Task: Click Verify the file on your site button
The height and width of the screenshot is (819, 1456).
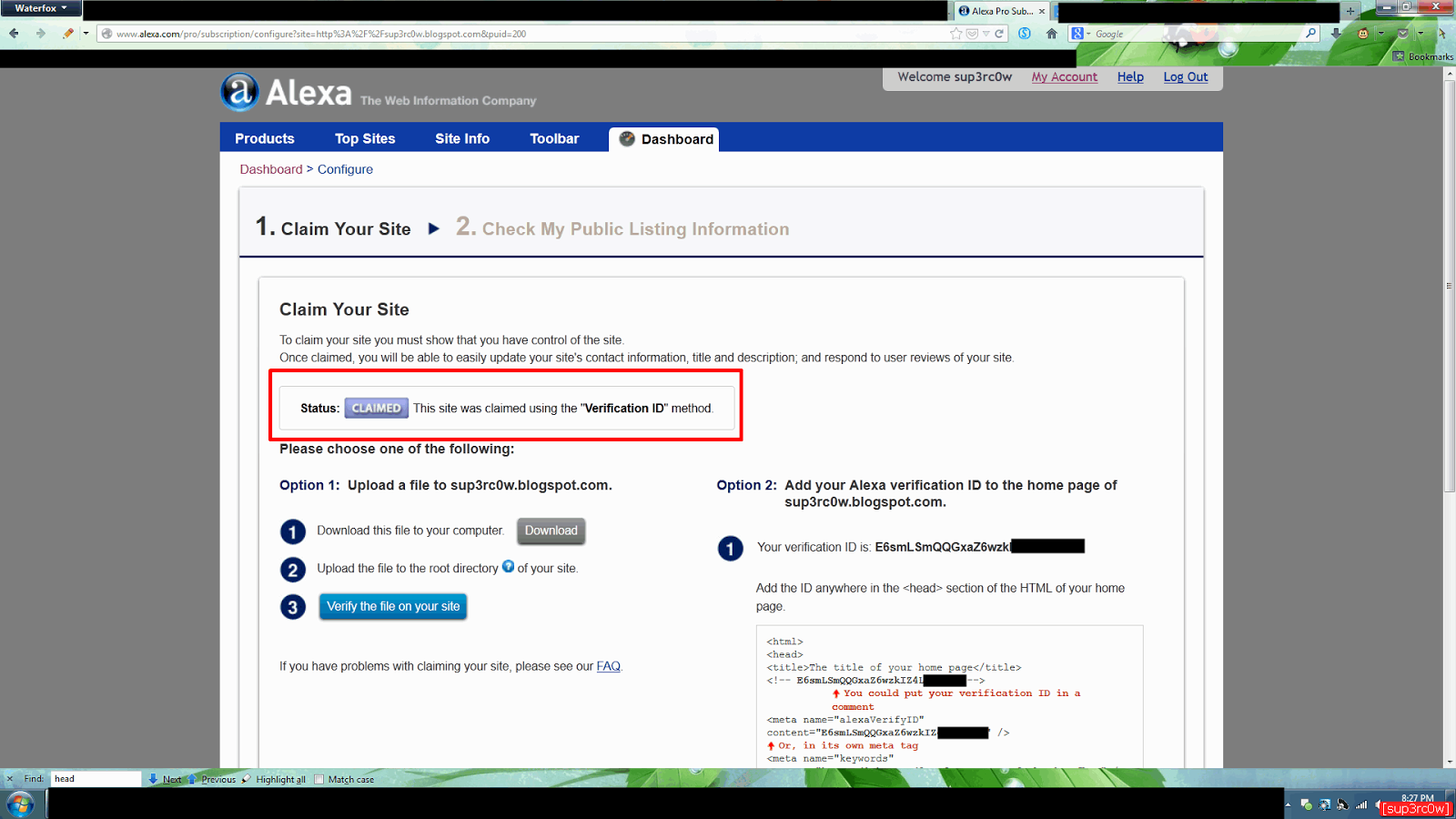Action: click(393, 606)
